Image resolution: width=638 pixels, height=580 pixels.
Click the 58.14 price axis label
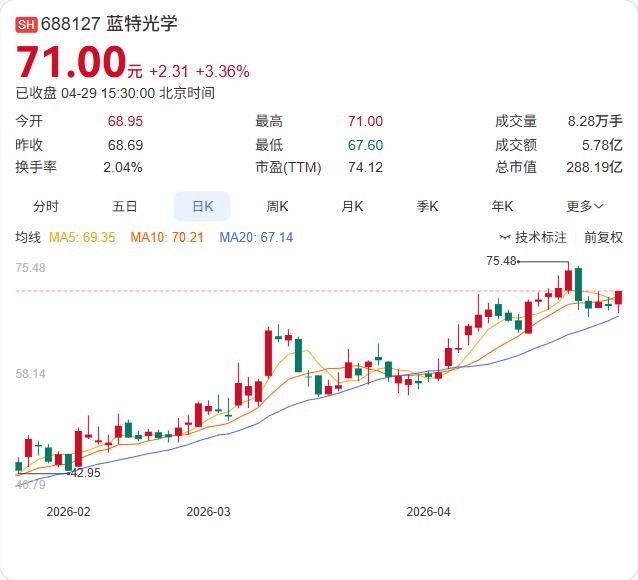click(31, 374)
